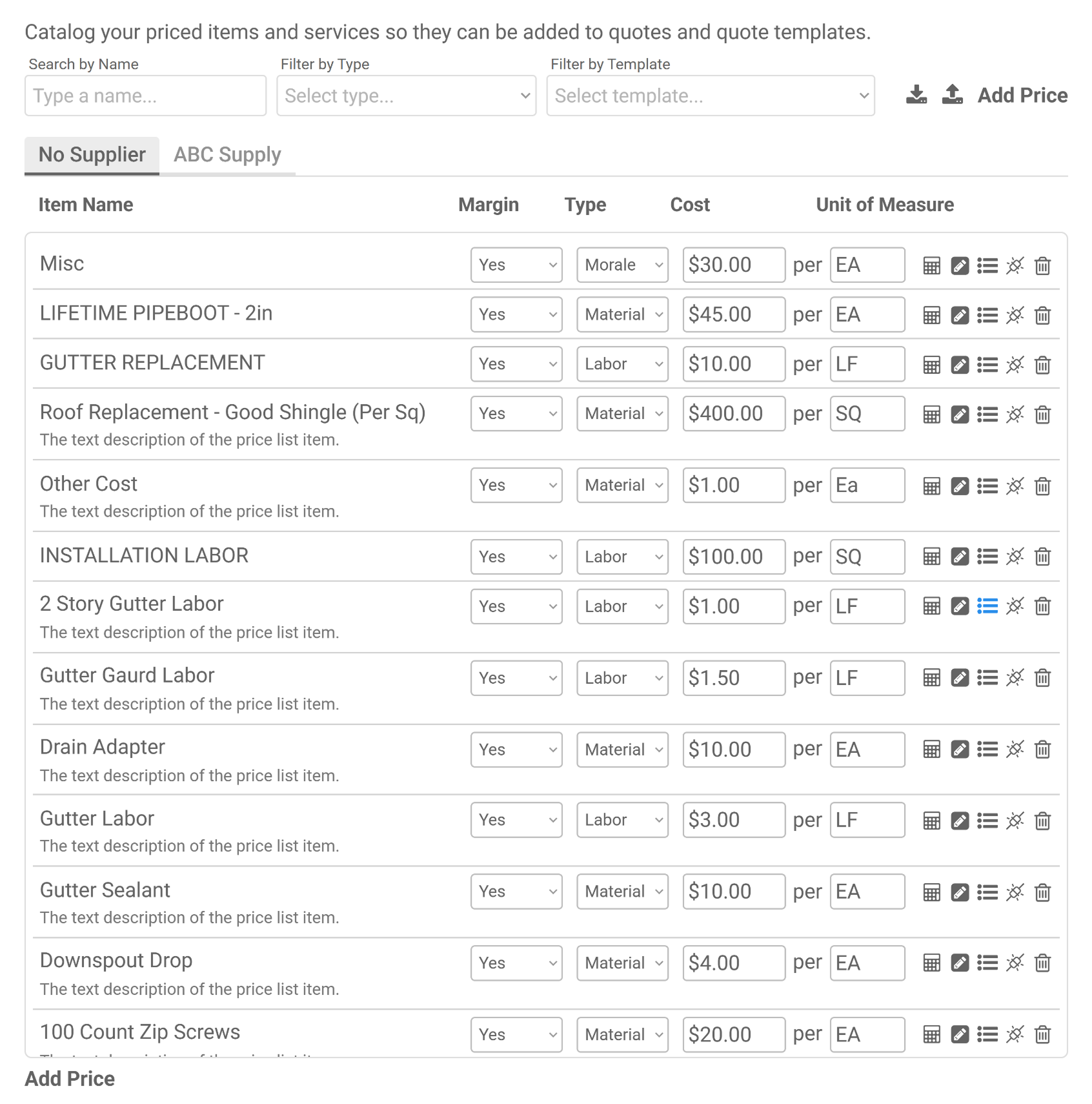Viewport: 1092px width, 1104px height.
Task: Open calculator for Gutter Gaurd Labor
Action: pos(931,678)
